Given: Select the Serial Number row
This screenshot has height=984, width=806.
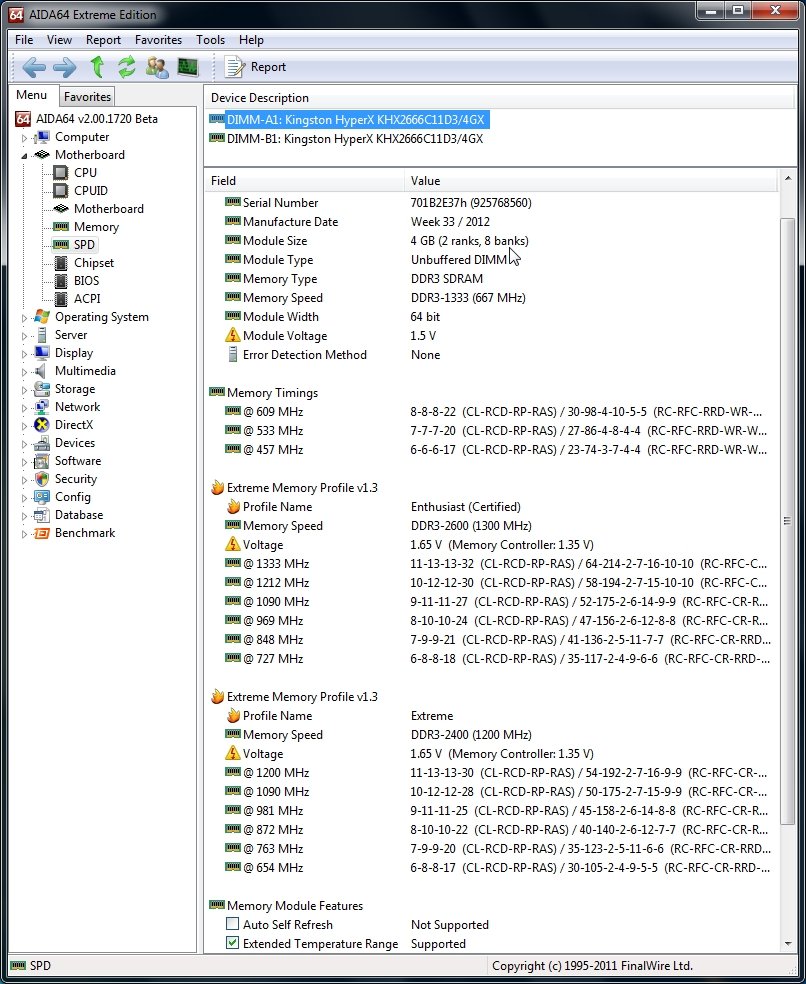Looking at the screenshot, I should 493,203.
